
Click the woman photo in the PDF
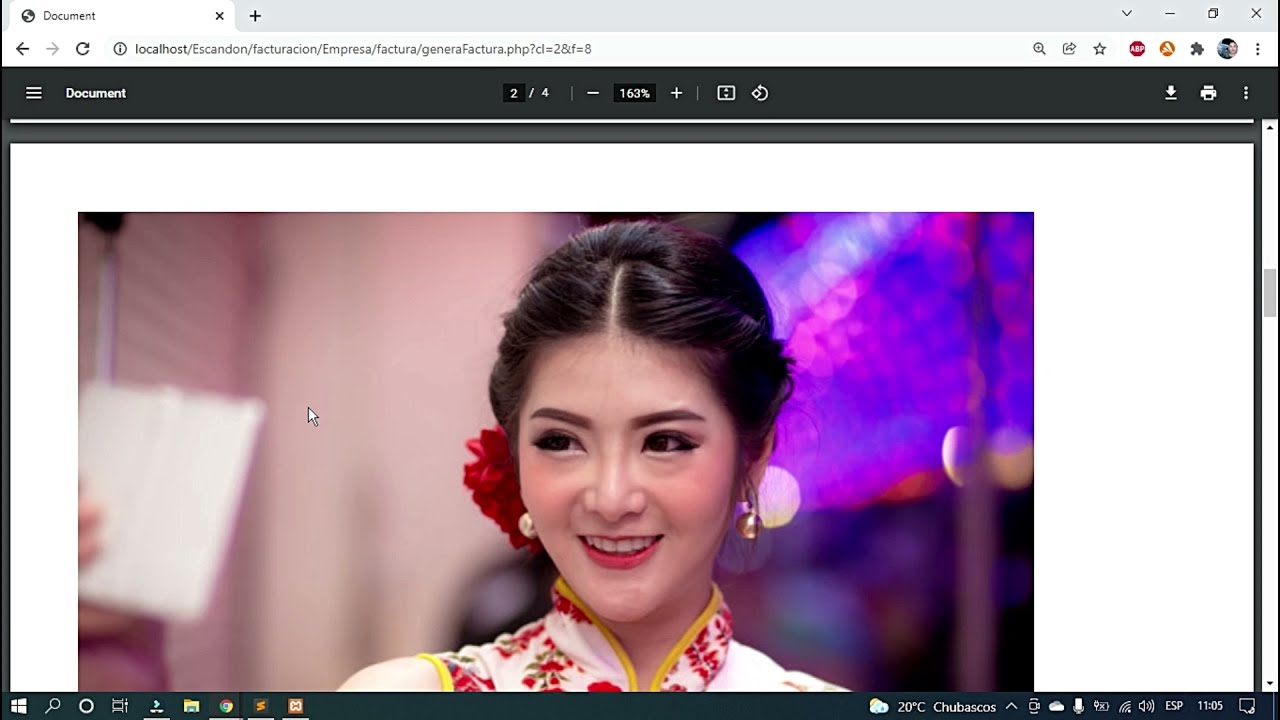click(x=556, y=451)
